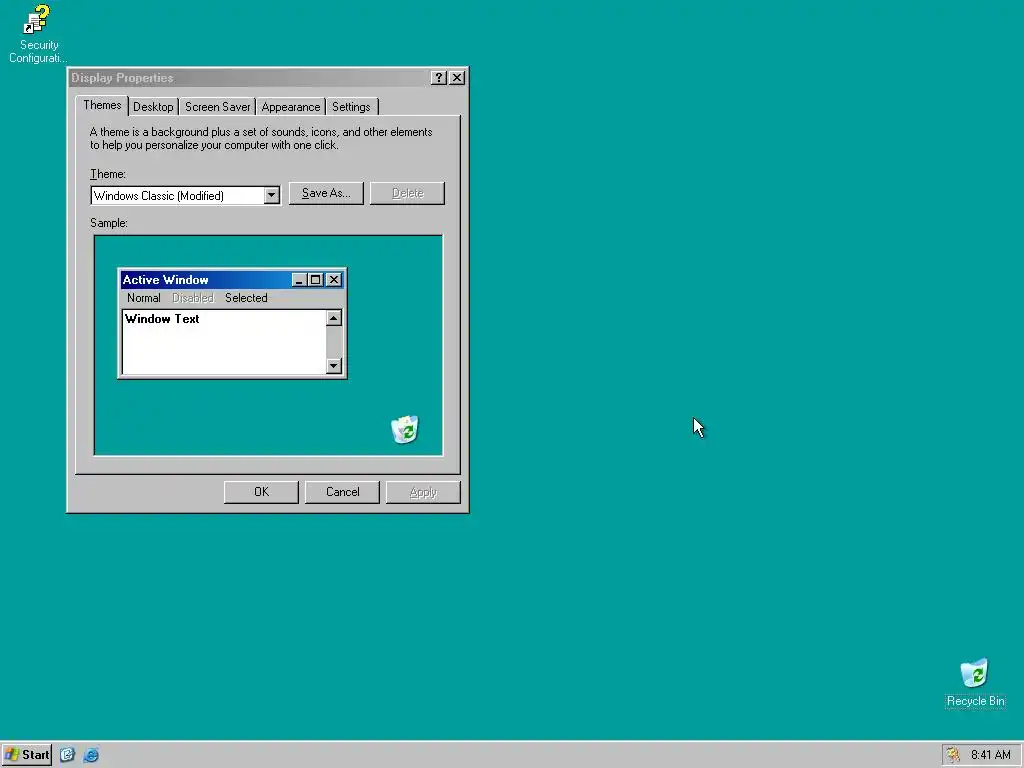Click the Save As... button

[x=326, y=193]
